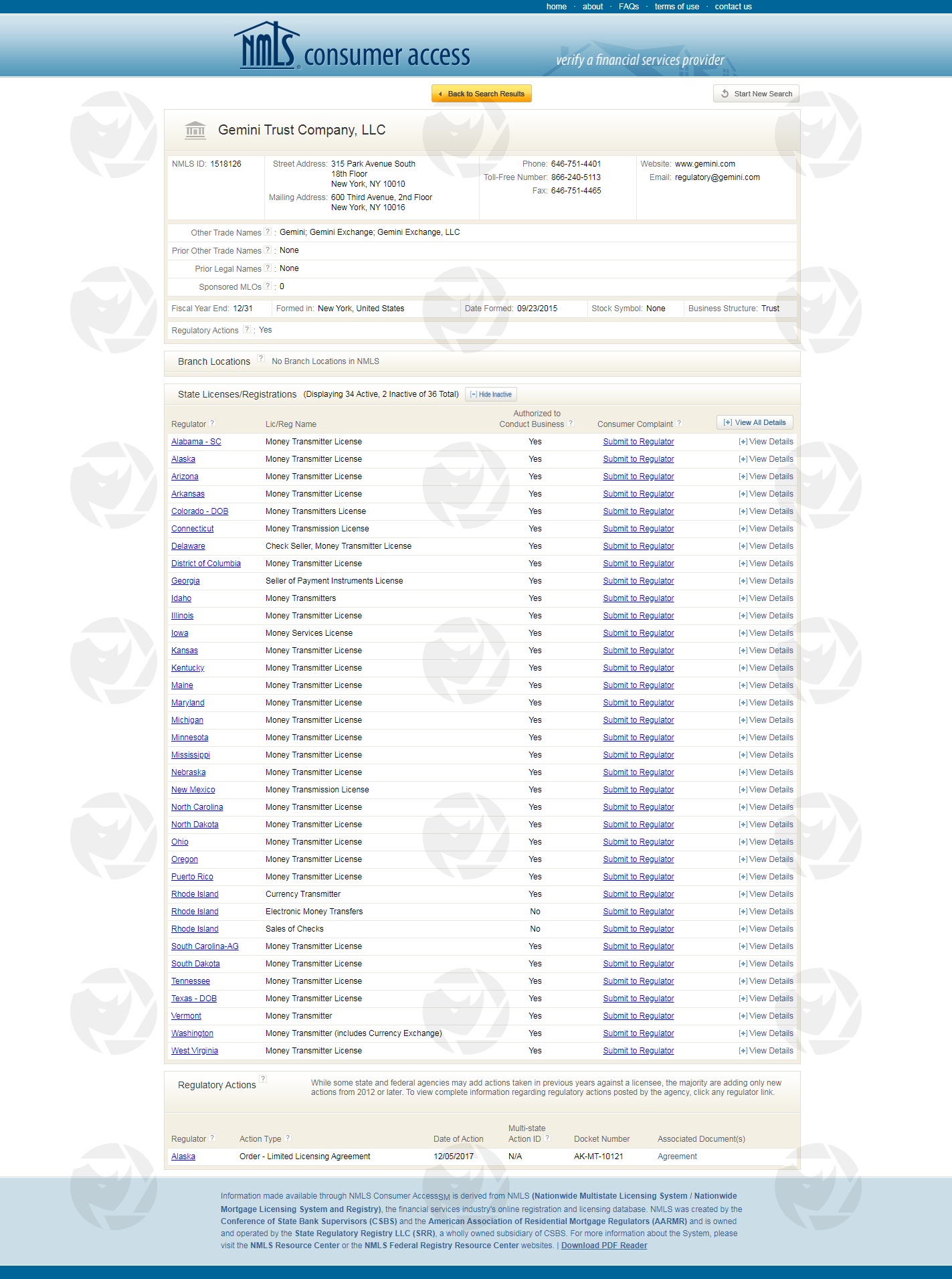Click the help icon next to Authorized to Conduct Business
Image resolution: width=952 pixels, height=1279 pixels.
tap(571, 423)
